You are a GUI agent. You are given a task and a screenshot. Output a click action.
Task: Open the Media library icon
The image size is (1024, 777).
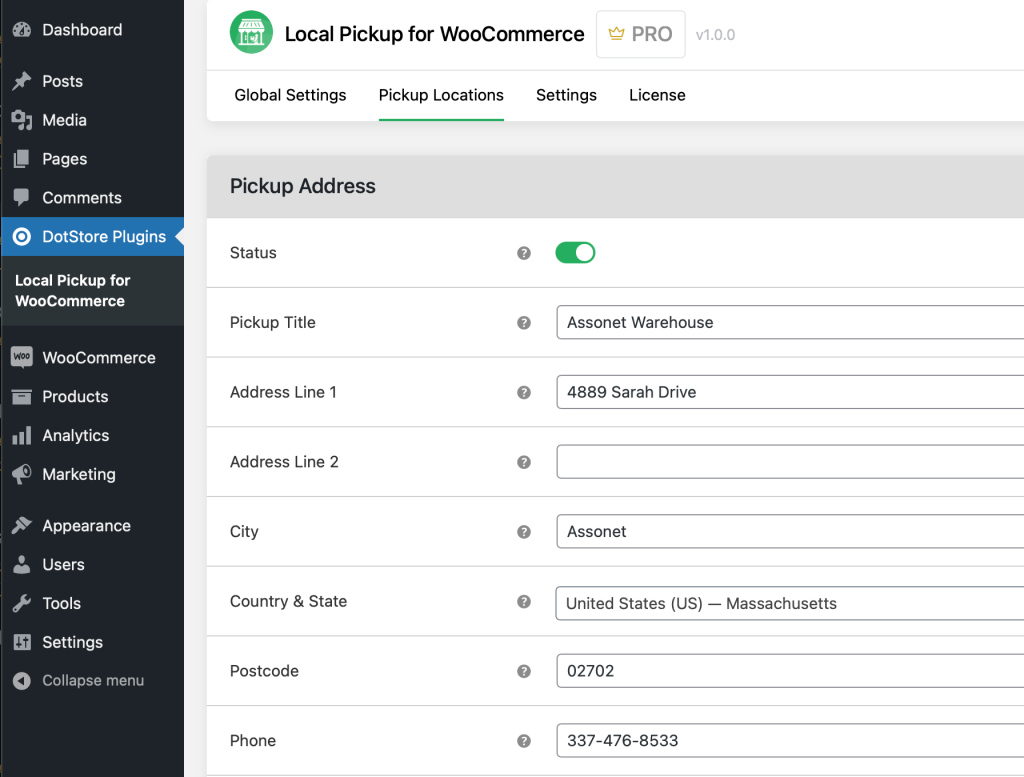click(24, 119)
